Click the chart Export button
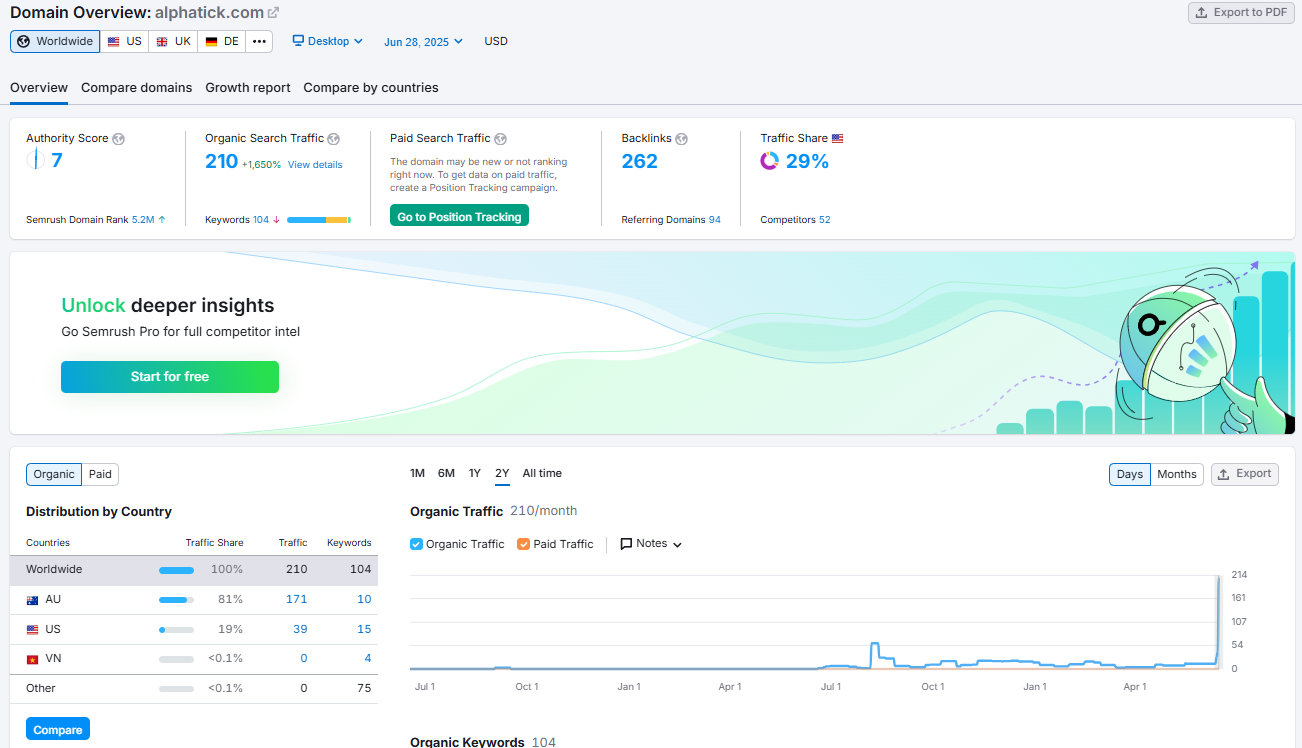The height and width of the screenshot is (748, 1302). pyautogui.click(x=1245, y=474)
